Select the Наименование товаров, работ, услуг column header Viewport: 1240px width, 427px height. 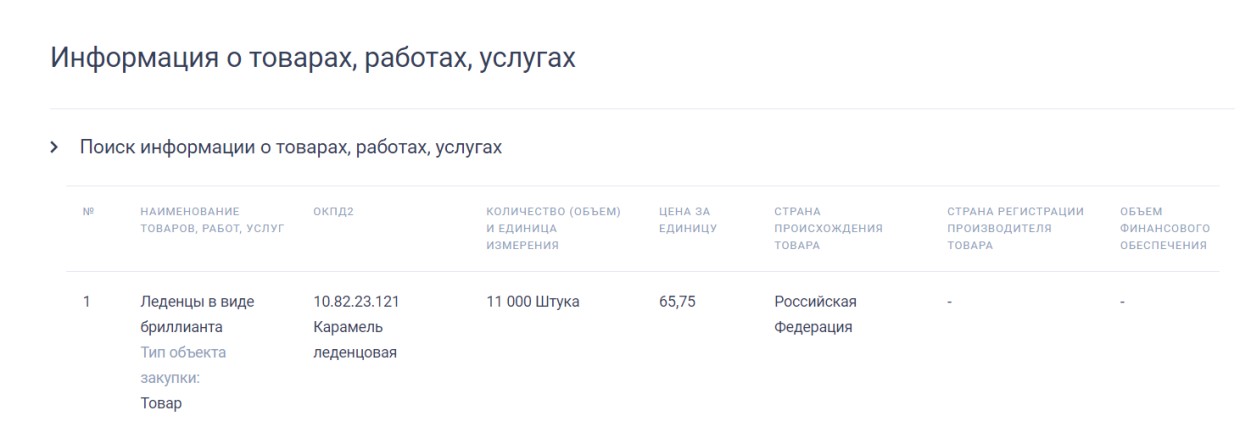pos(212,220)
